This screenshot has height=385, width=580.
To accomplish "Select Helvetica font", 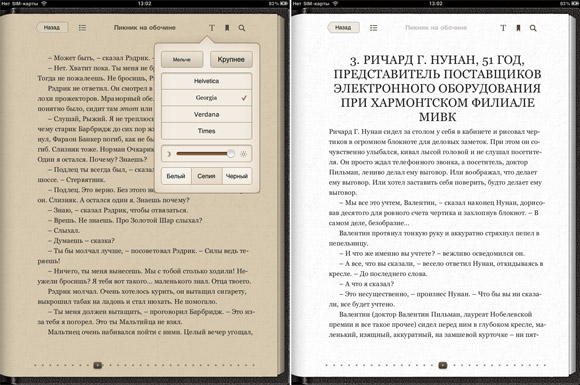I will pyautogui.click(x=206, y=81).
